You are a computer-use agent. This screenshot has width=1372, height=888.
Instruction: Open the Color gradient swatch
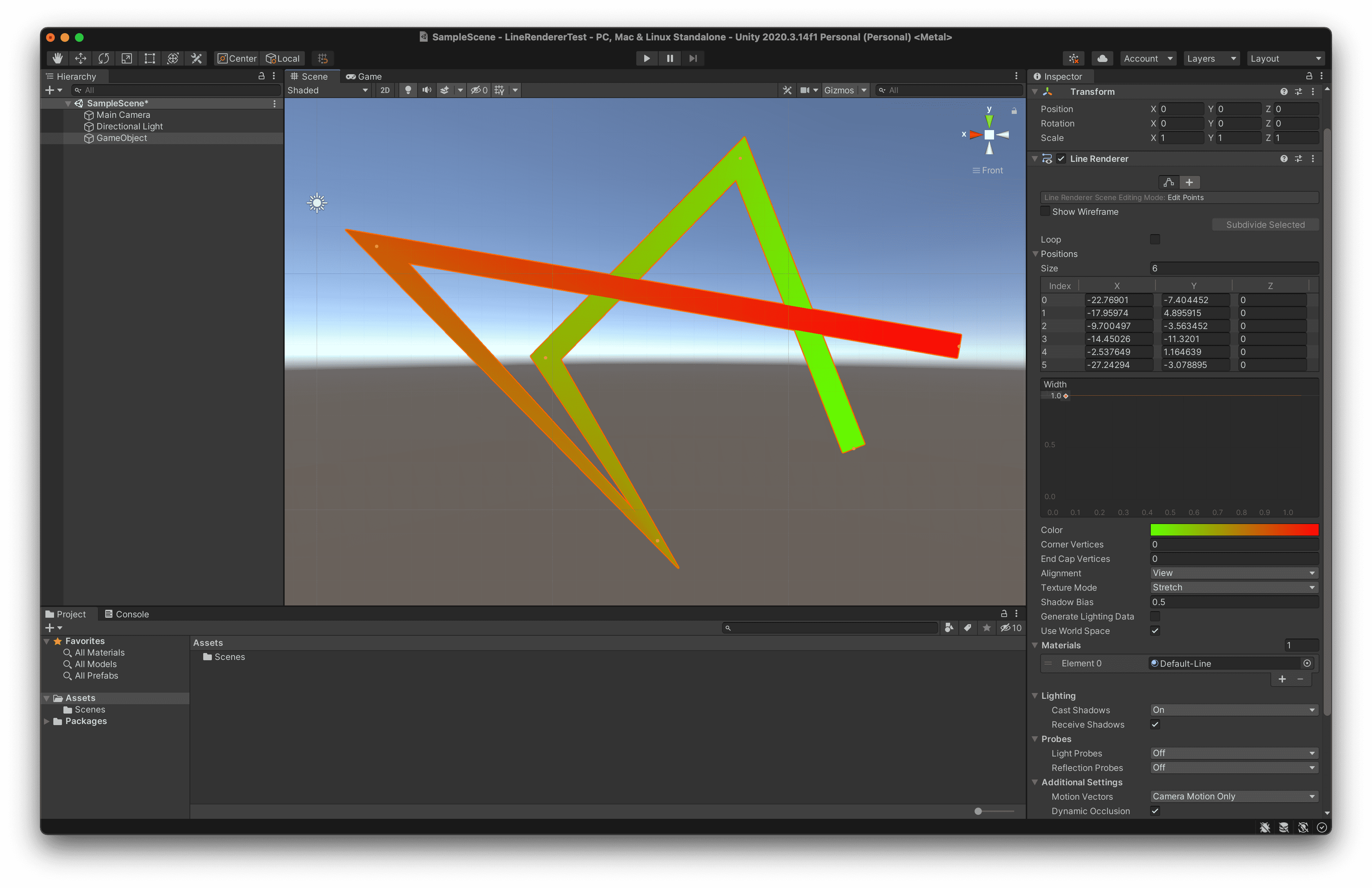click(1234, 529)
